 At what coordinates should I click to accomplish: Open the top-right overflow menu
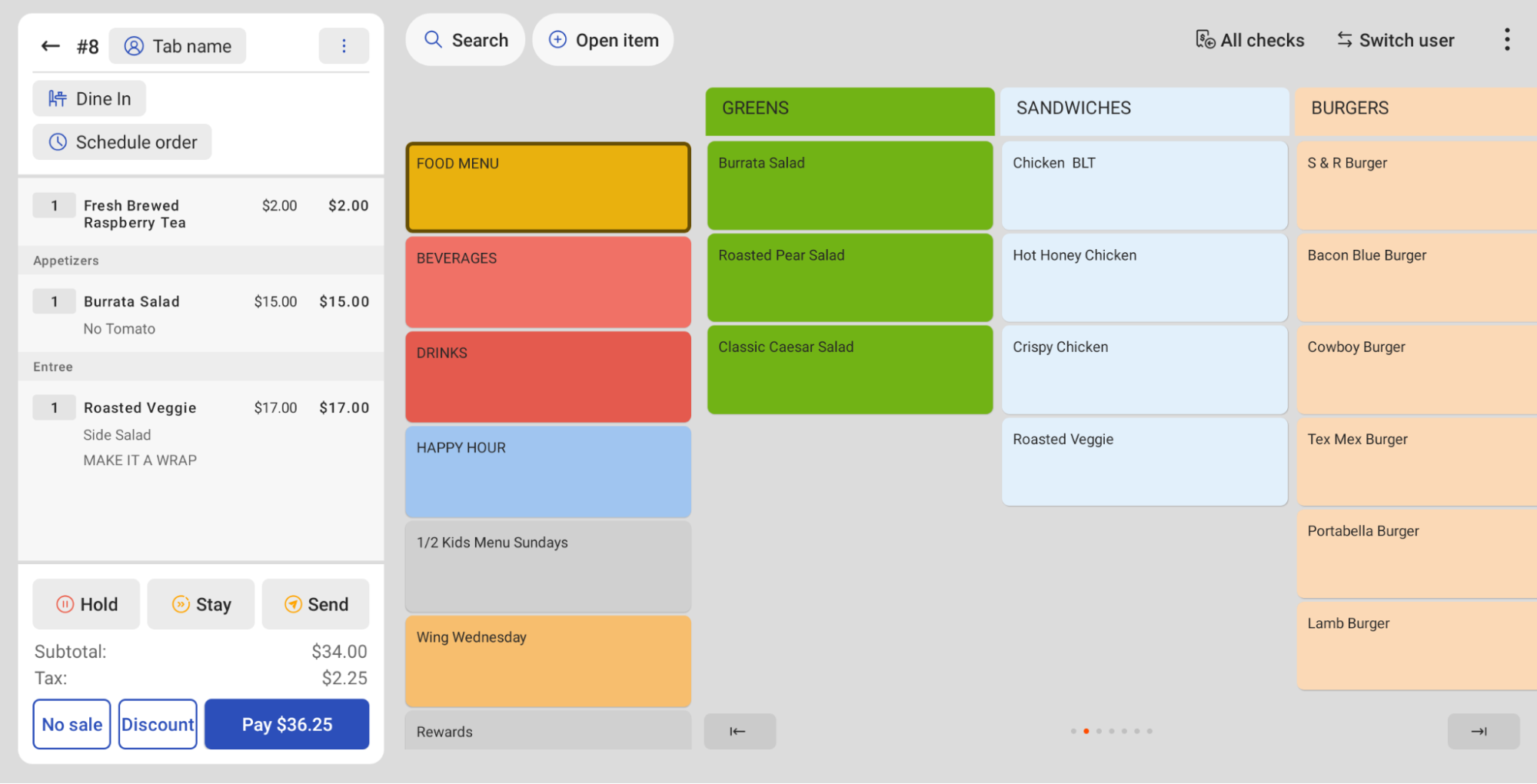coord(1506,39)
